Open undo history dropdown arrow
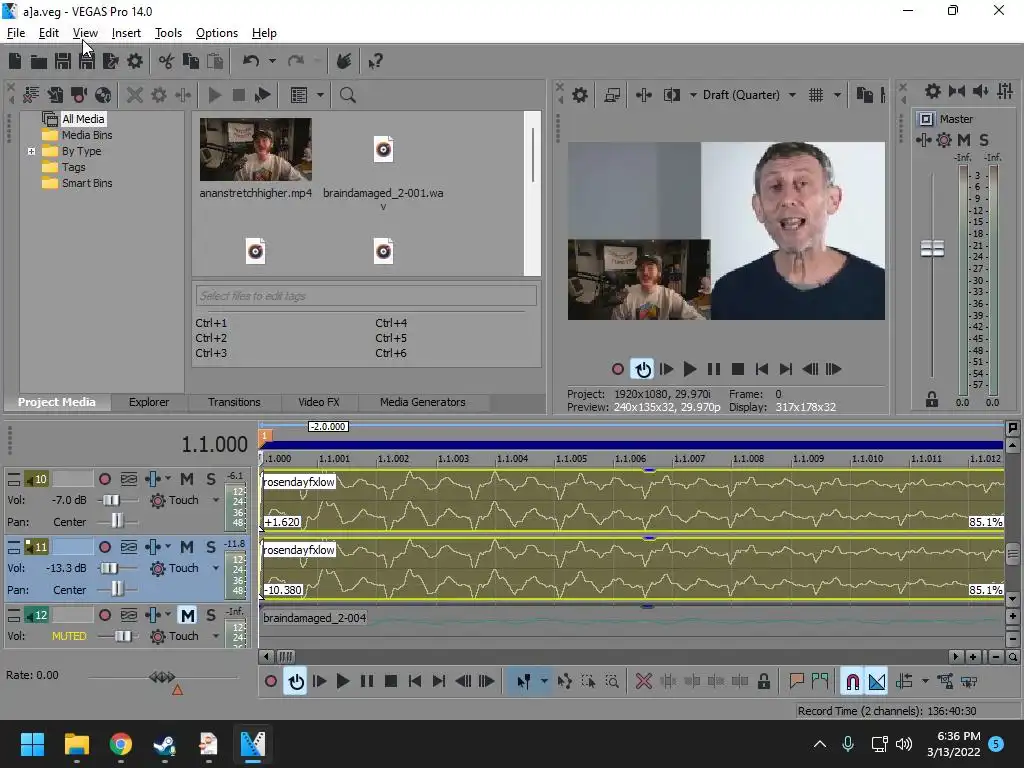 272,61
